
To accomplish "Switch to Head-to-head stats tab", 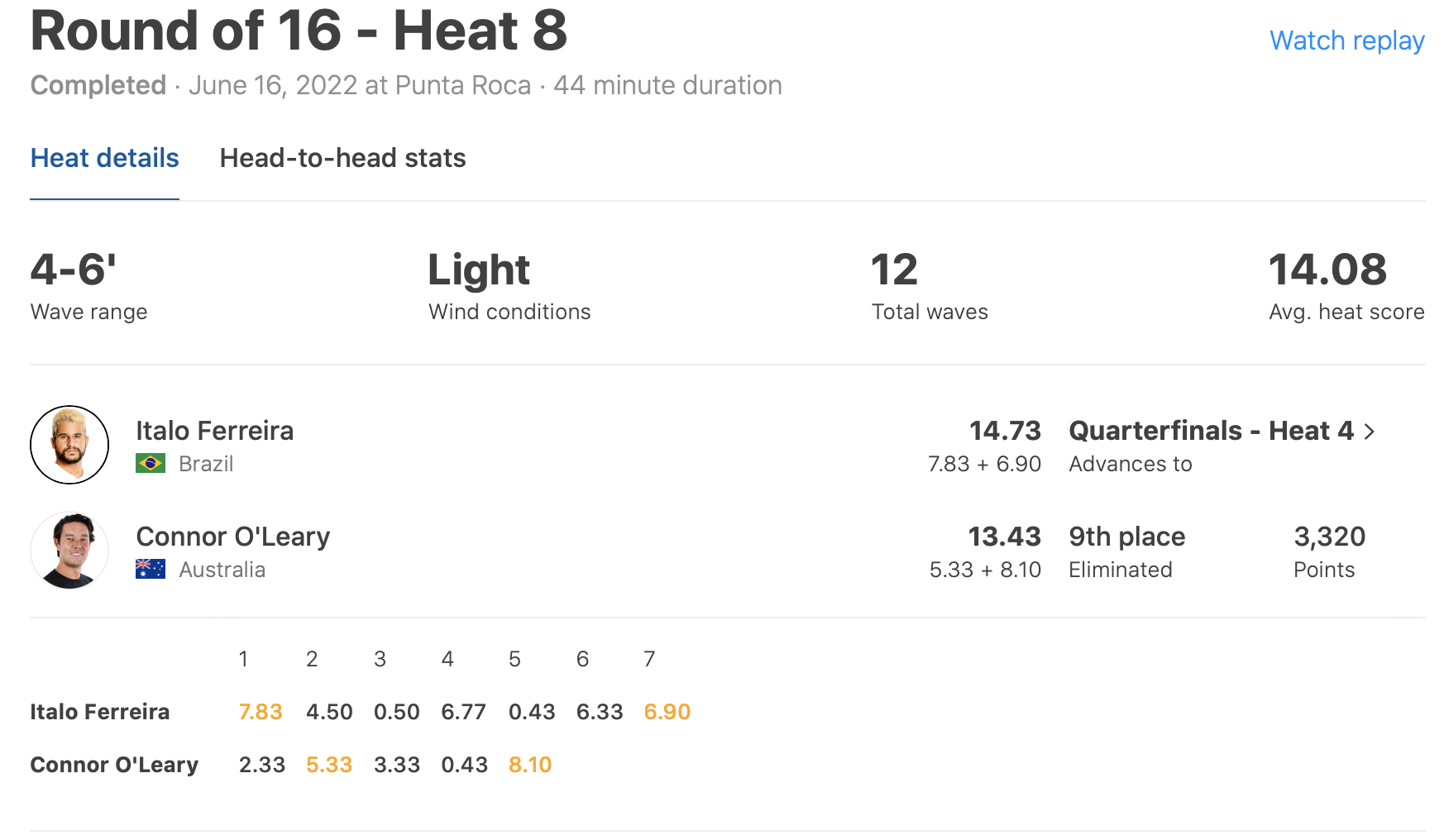I will pyautogui.click(x=342, y=158).
